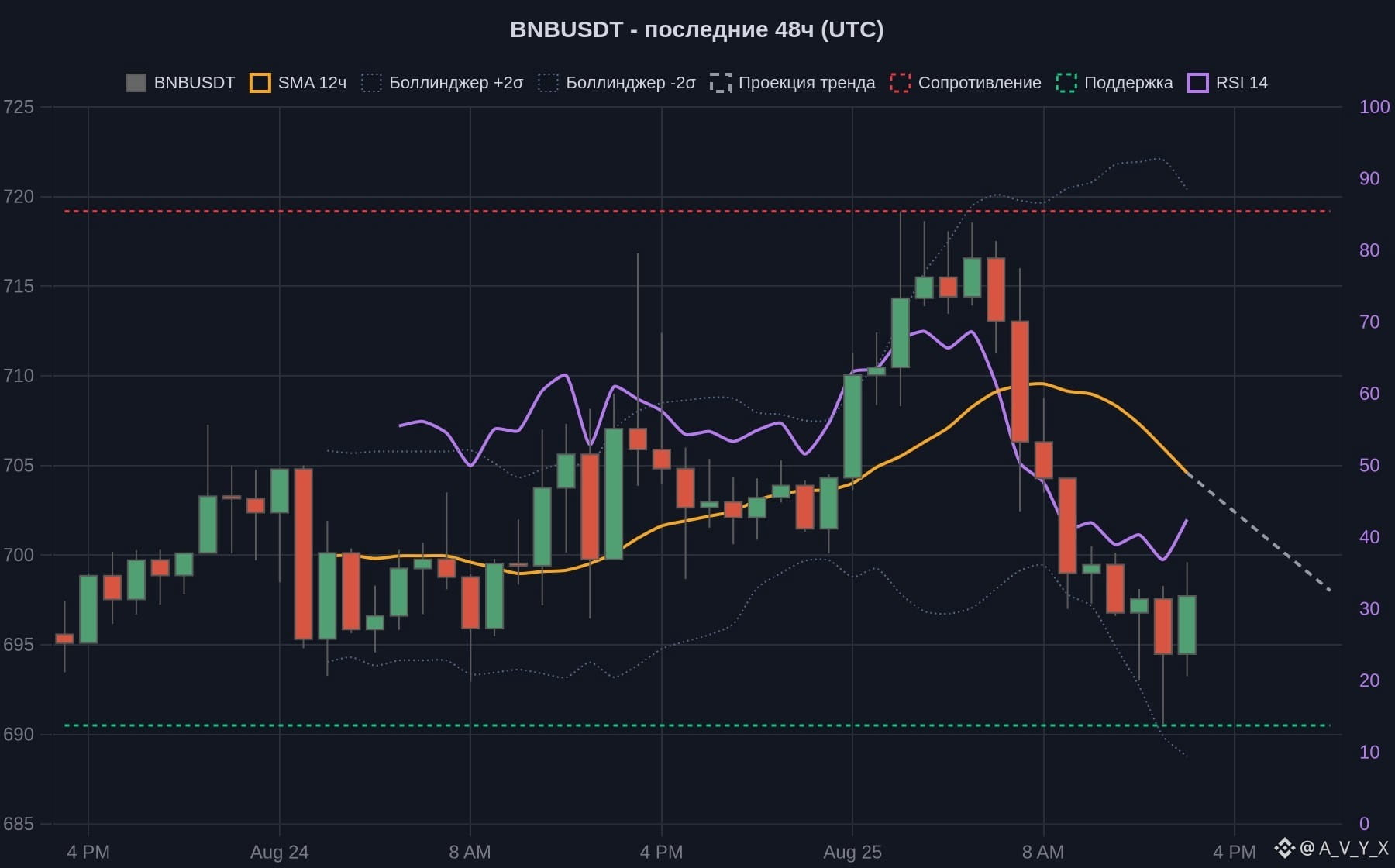Image resolution: width=1395 pixels, height=868 pixels.
Task: Click the last 4 PM time label
Action: (x=1235, y=852)
